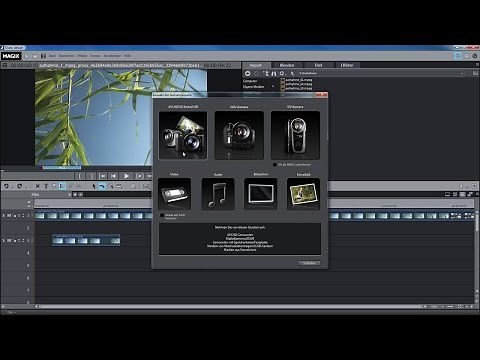The image size is (480, 360).
Task: Open the preview monitor menu icon
Action: [x=4, y=65]
